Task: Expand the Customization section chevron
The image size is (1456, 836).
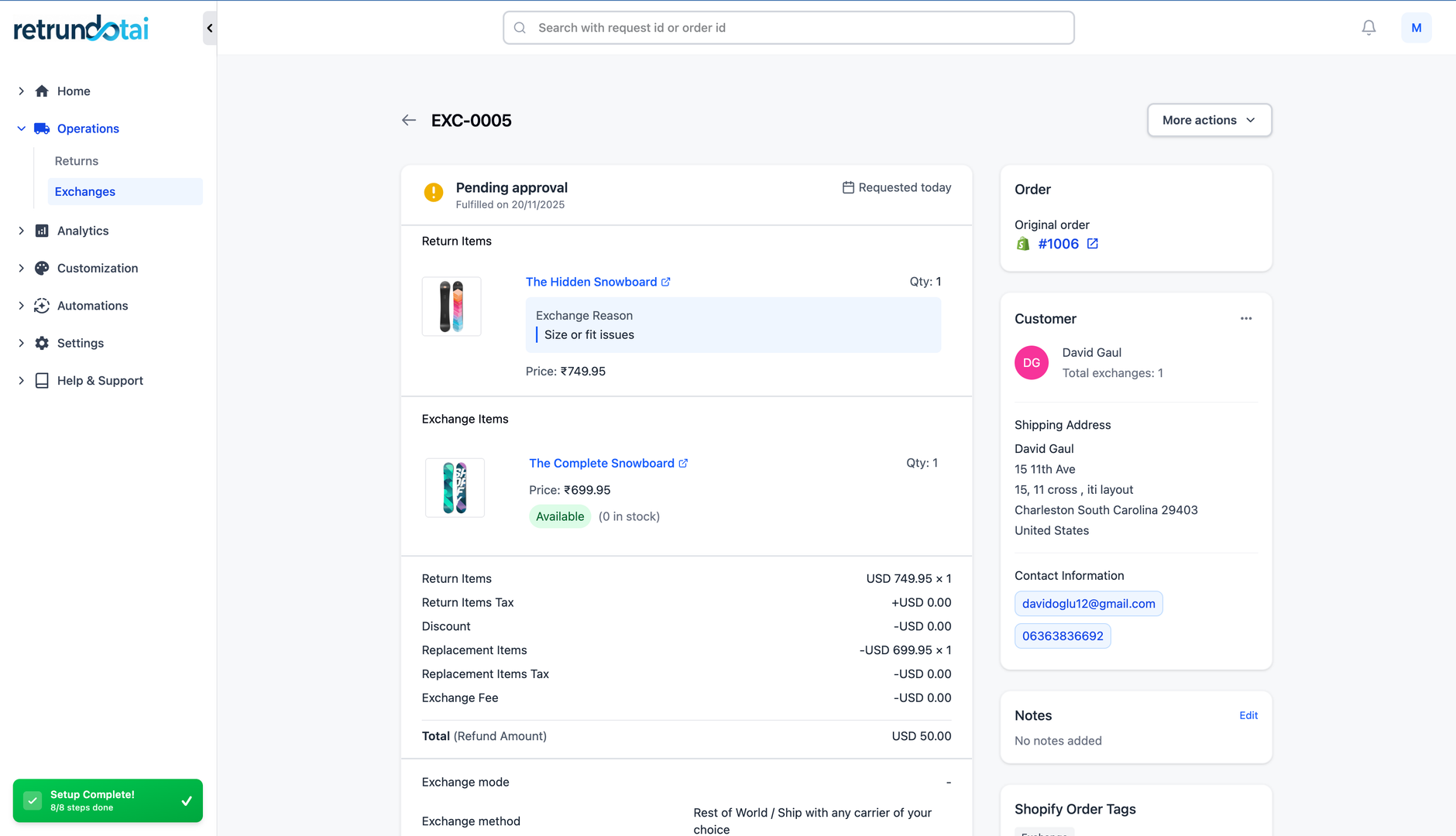Action: point(21,269)
